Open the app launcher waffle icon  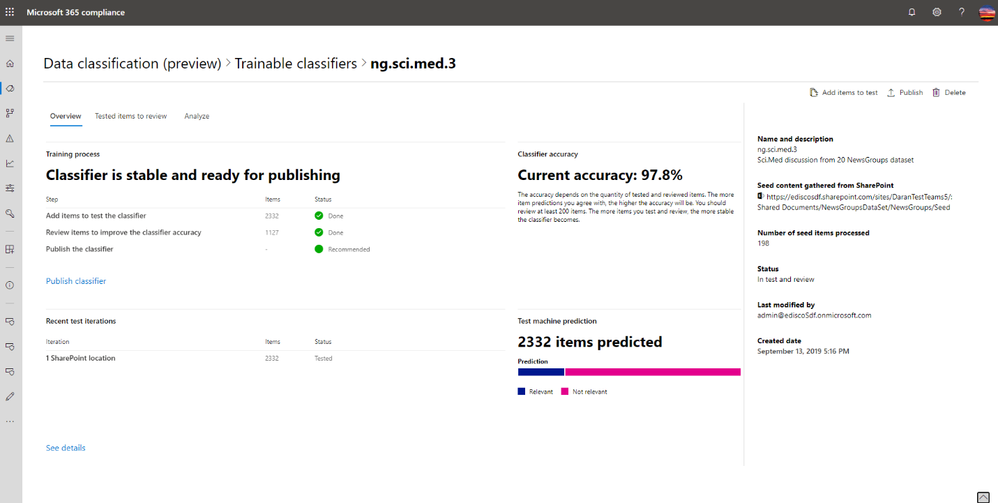point(10,12)
